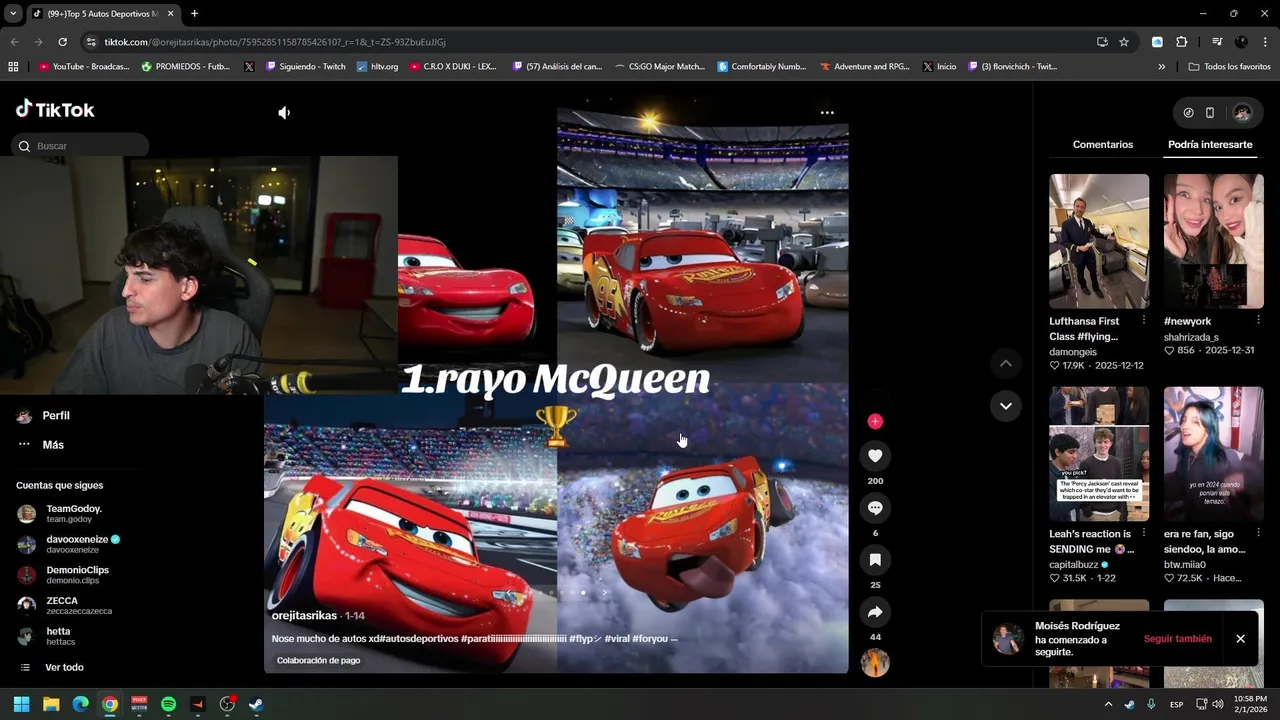Screen dimensions: 1280x720
Task: Go to next video with down chevron
Action: (x=1006, y=406)
